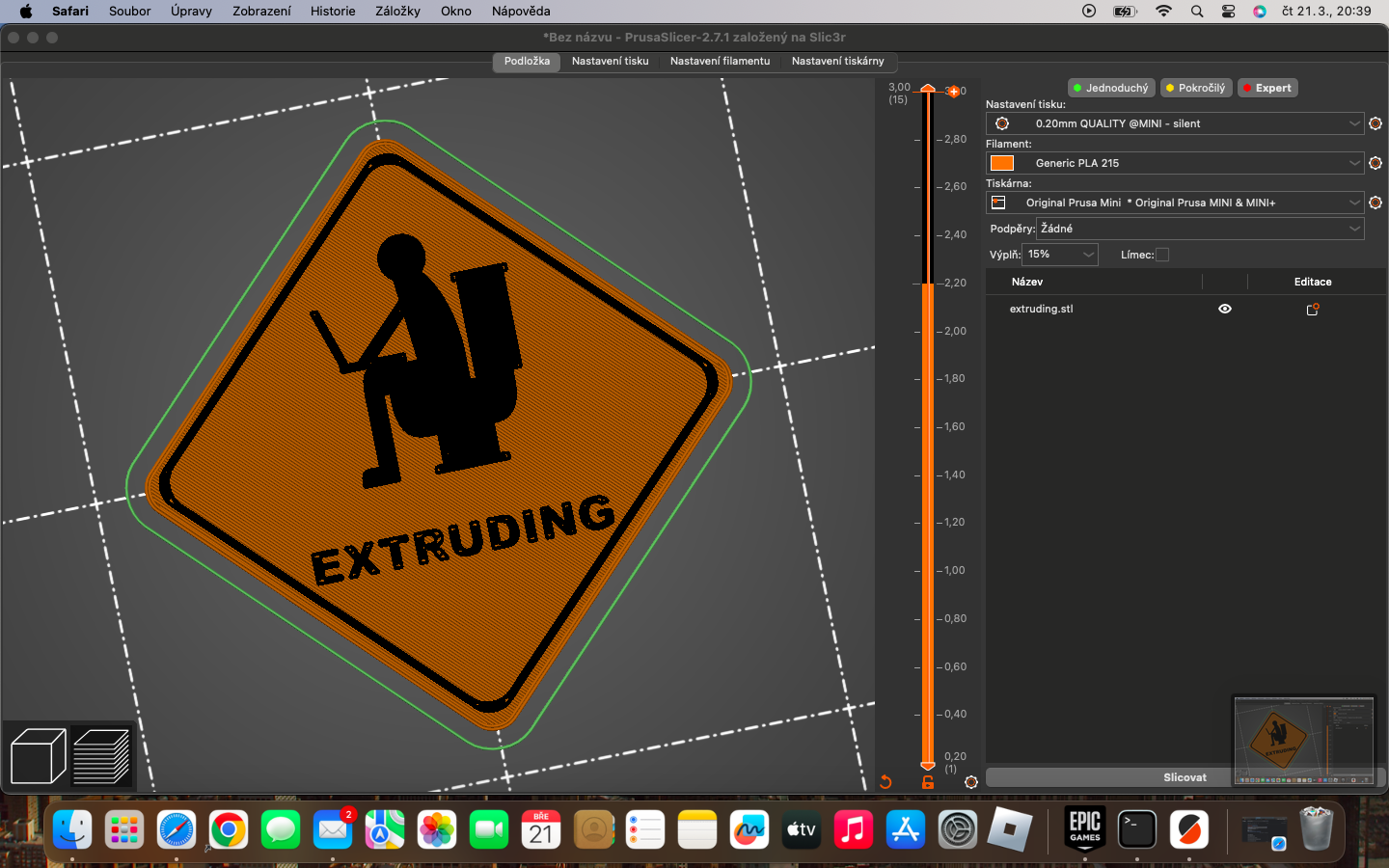The height and width of the screenshot is (868, 1389).
Task: Switch to Nastavení filamentu tab
Action: [721, 61]
